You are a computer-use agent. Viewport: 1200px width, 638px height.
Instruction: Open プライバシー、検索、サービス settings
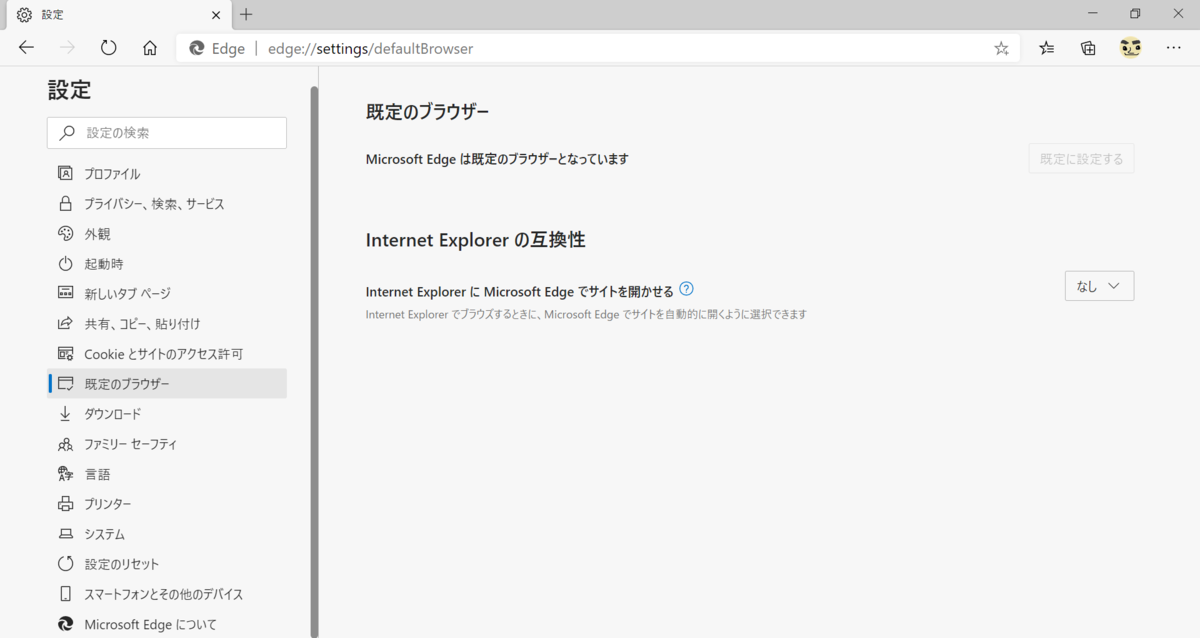tap(167, 203)
